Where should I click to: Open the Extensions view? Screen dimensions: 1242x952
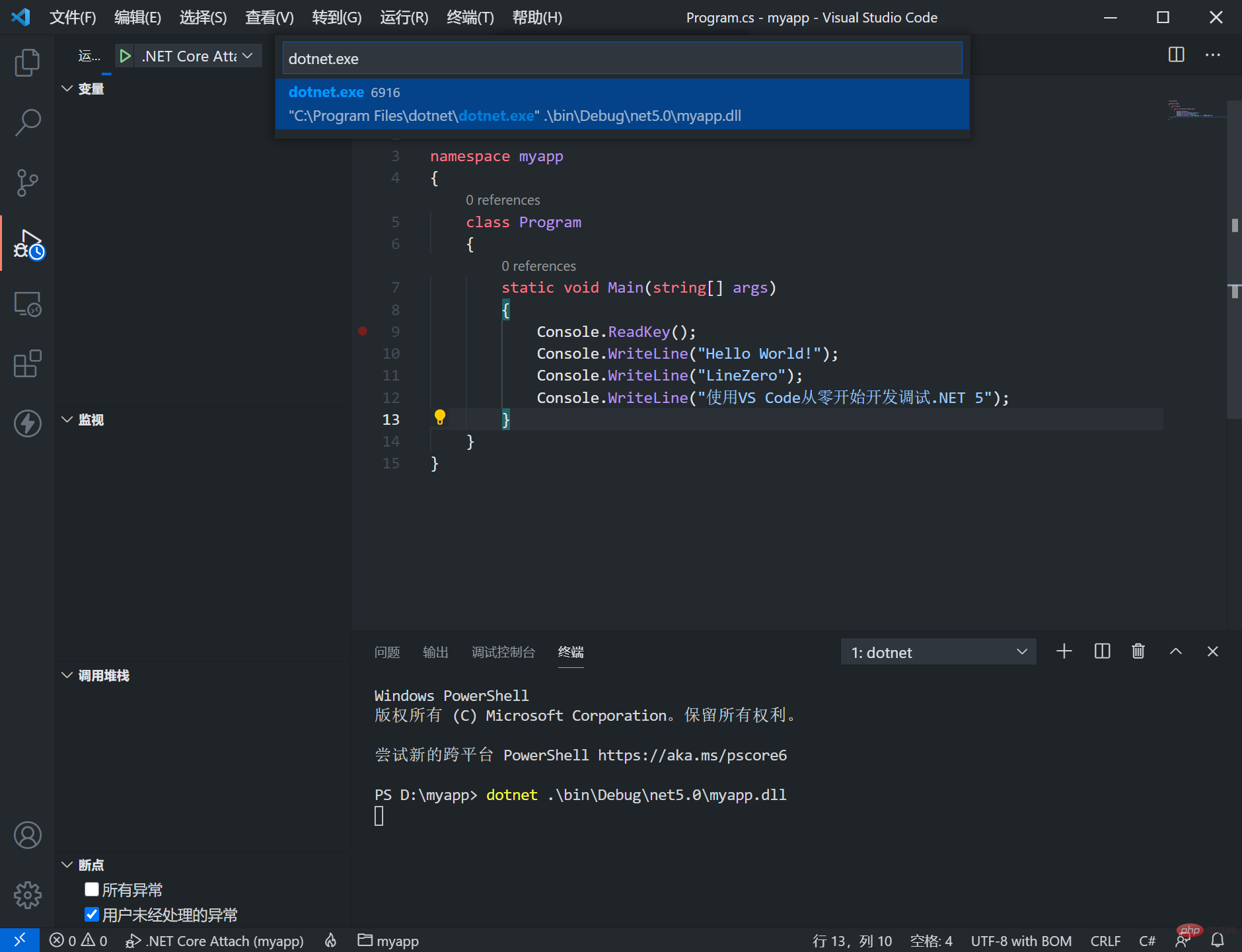click(x=27, y=364)
